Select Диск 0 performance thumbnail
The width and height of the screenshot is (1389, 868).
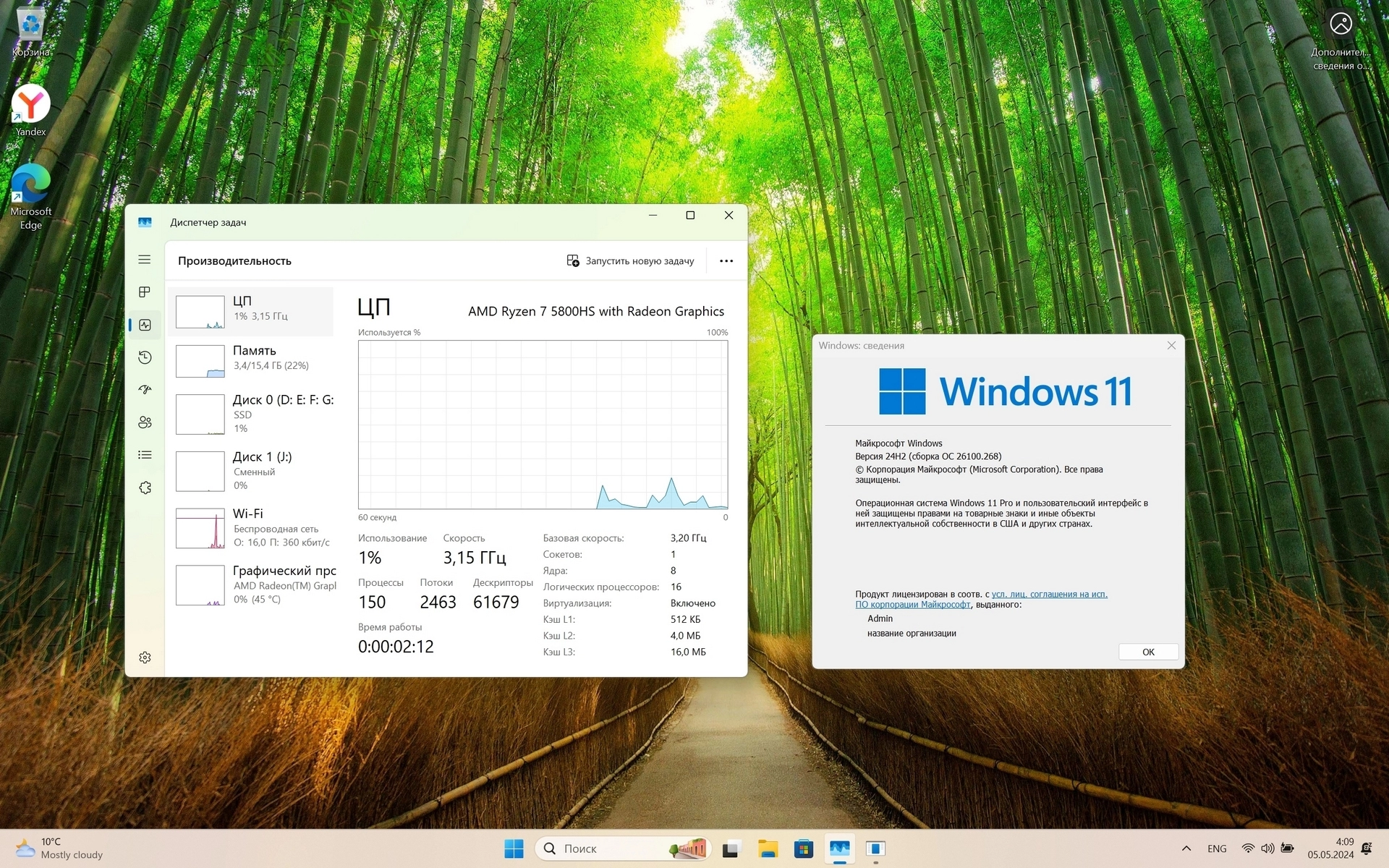coord(200,414)
